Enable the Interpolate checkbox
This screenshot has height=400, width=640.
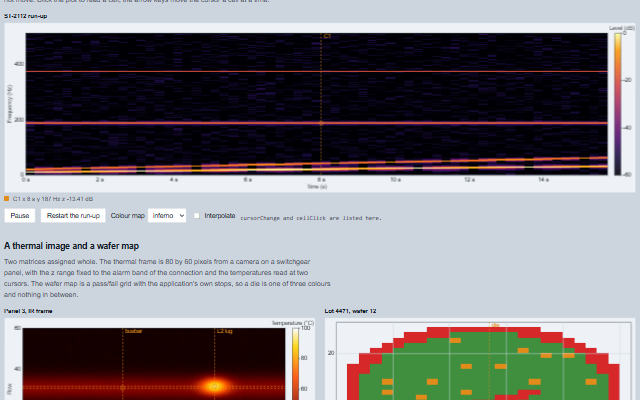tap(197, 216)
